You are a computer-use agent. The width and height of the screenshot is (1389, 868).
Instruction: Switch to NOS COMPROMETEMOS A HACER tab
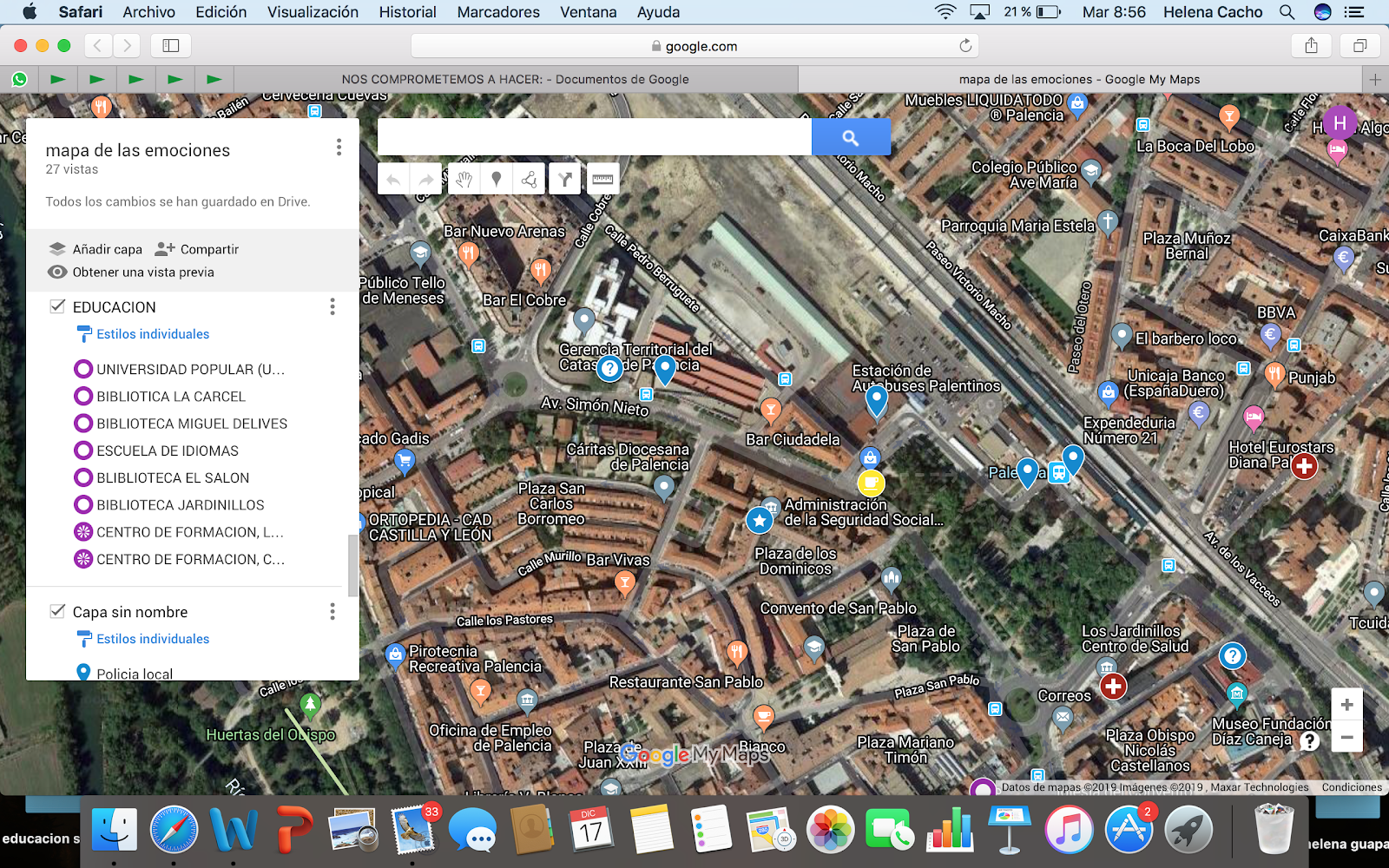tap(516, 79)
